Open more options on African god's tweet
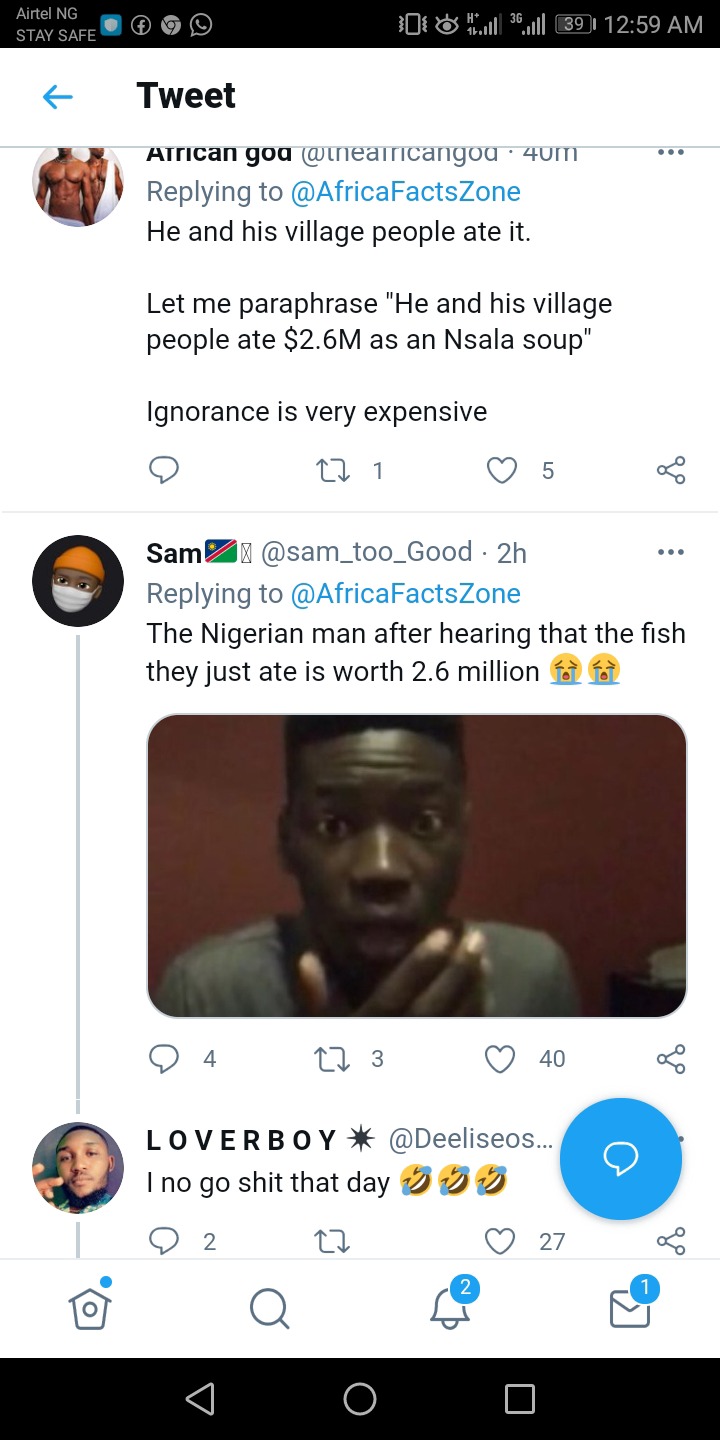 pyautogui.click(x=670, y=153)
